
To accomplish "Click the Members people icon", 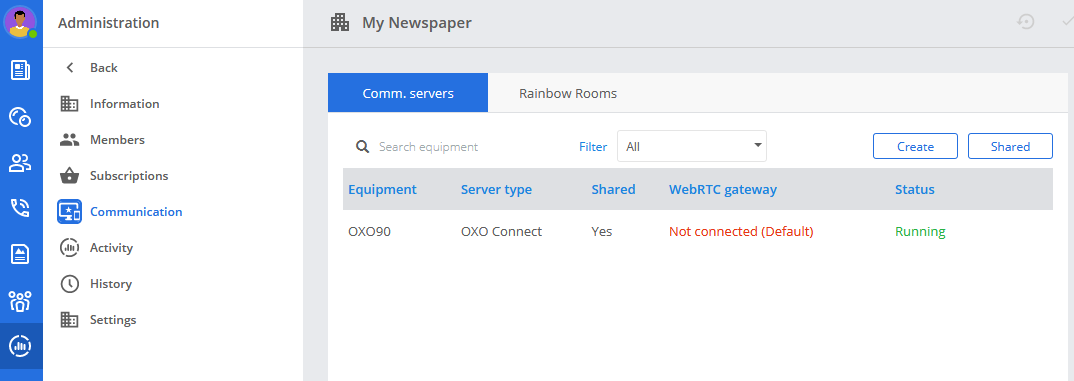I will pyautogui.click(x=69, y=140).
